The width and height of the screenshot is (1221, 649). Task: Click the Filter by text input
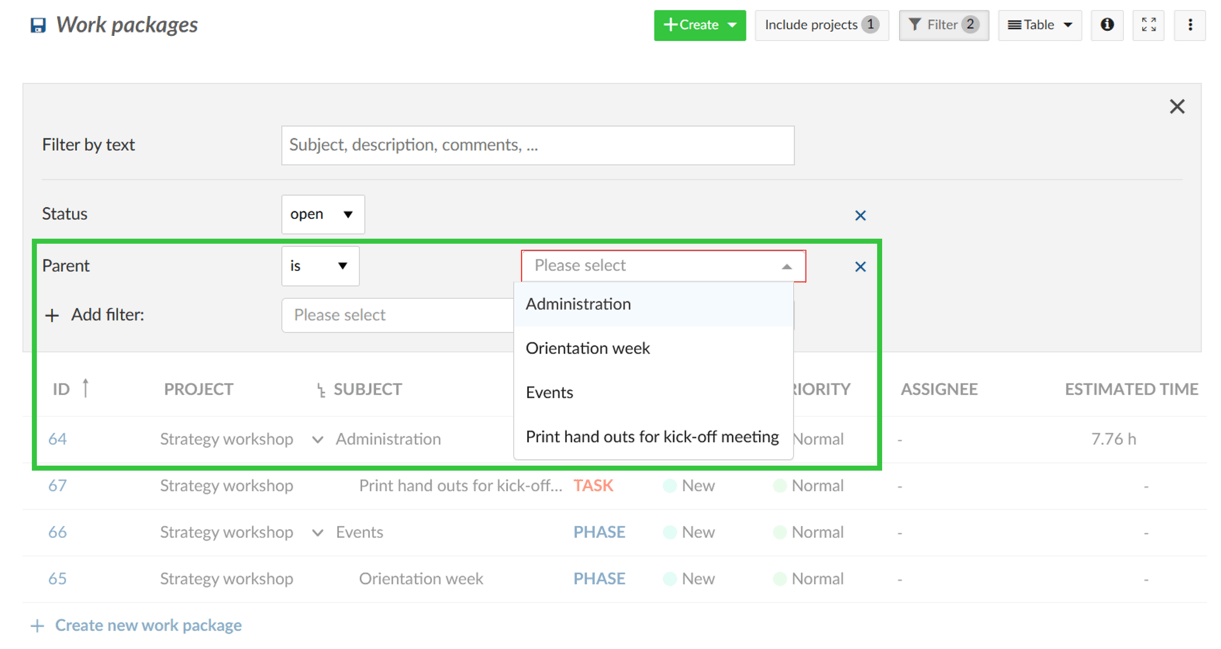pyautogui.click(x=537, y=145)
